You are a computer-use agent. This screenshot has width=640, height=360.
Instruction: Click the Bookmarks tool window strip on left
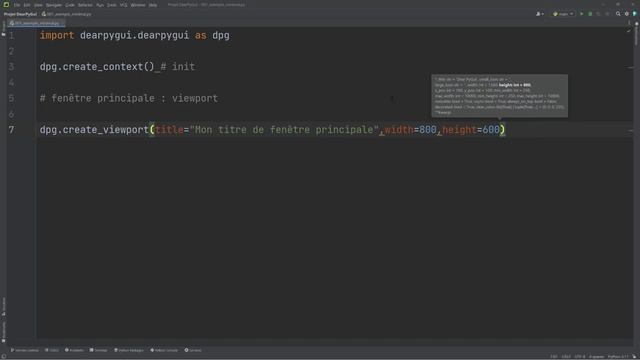tap(3, 331)
